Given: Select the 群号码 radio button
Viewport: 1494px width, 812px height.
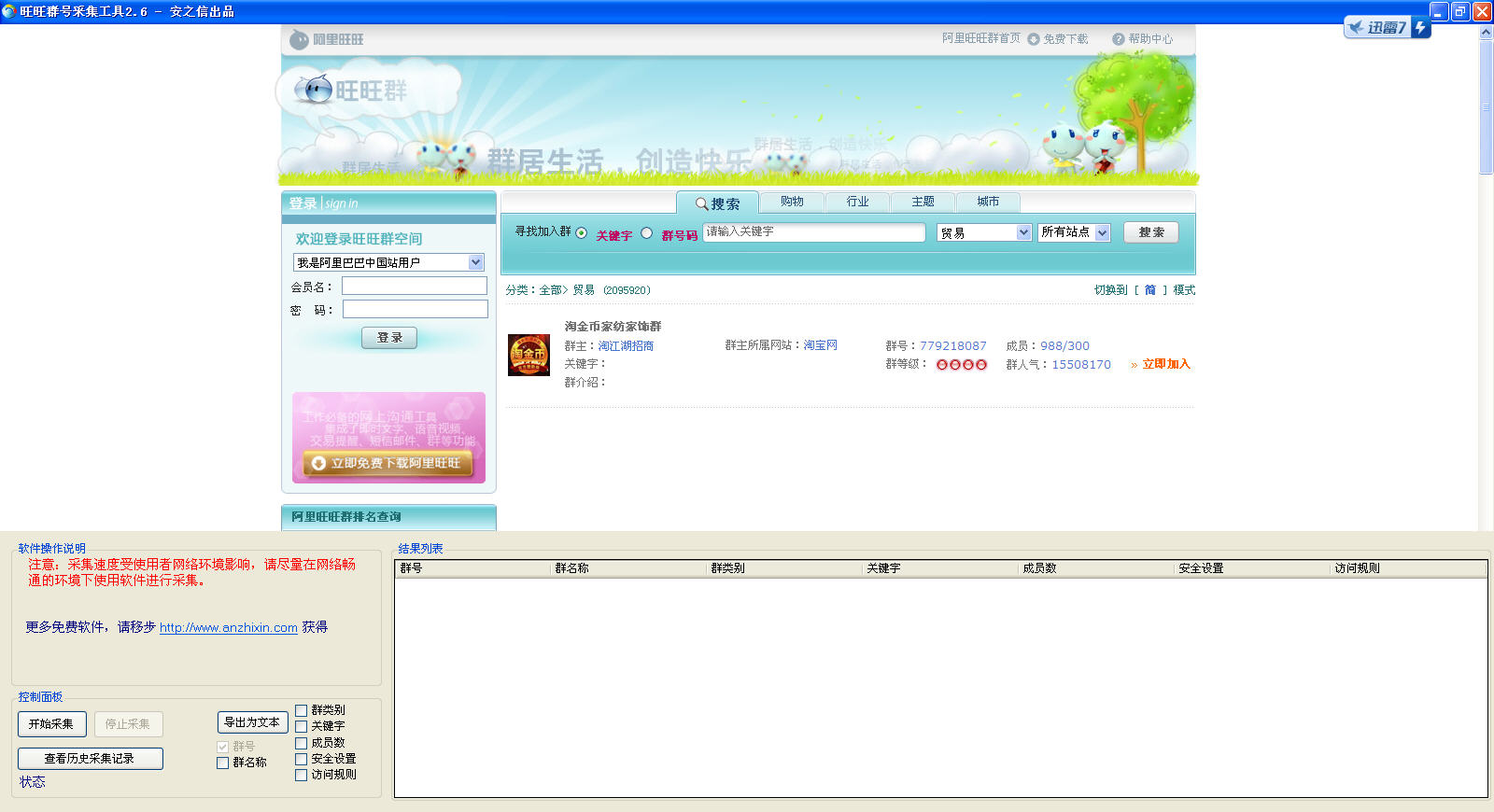Looking at the screenshot, I should tap(646, 233).
